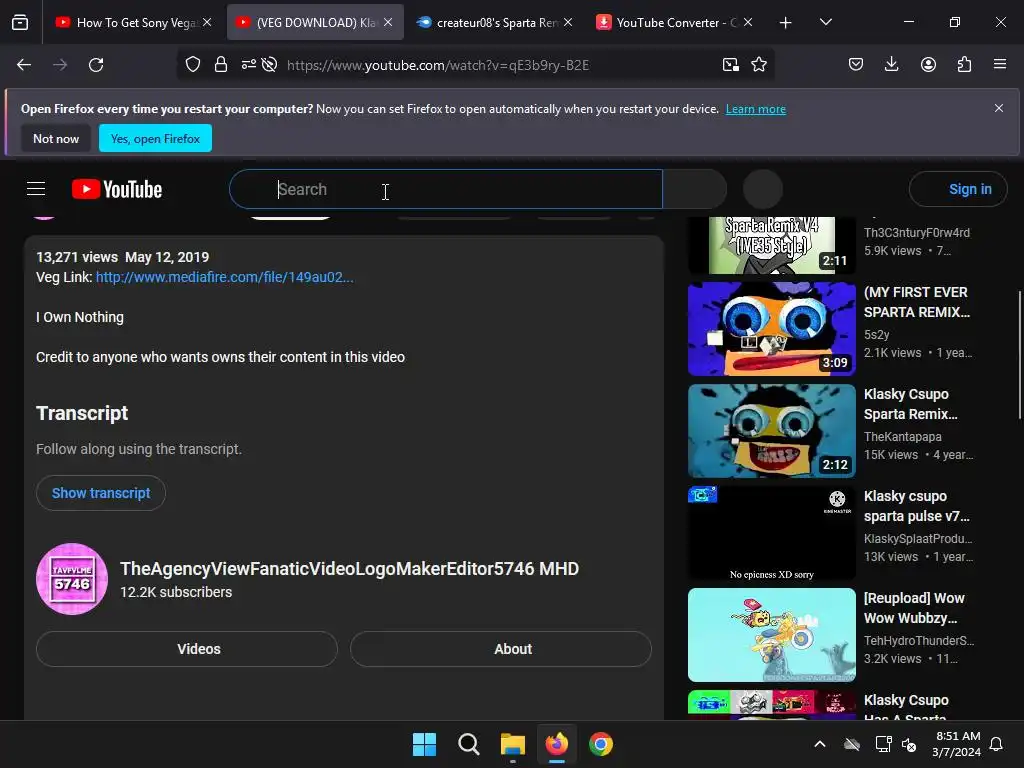
Task: Open Google Chrome from taskbar
Action: point(601,744)
